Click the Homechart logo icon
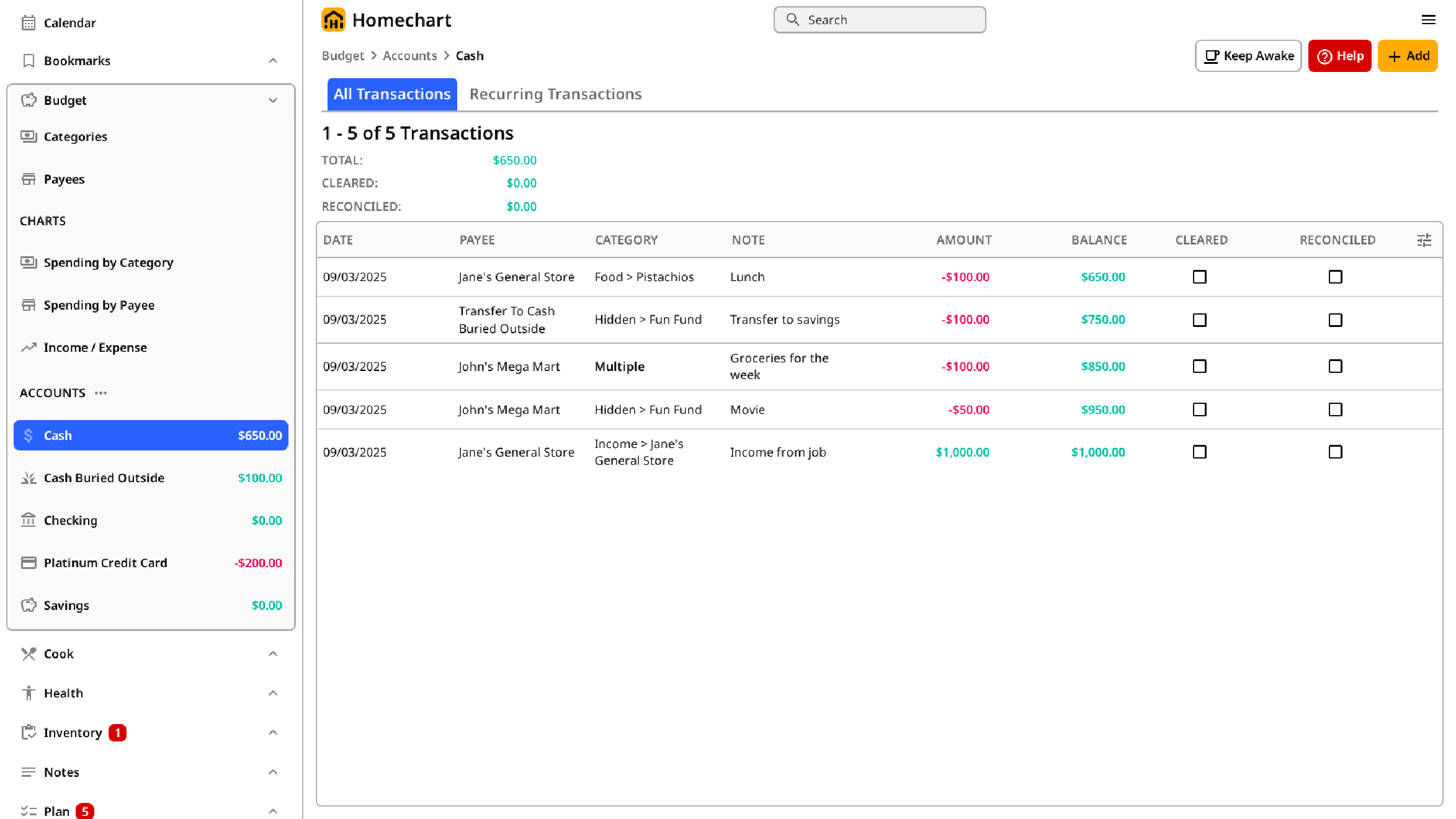 click(x=333, y=20)
